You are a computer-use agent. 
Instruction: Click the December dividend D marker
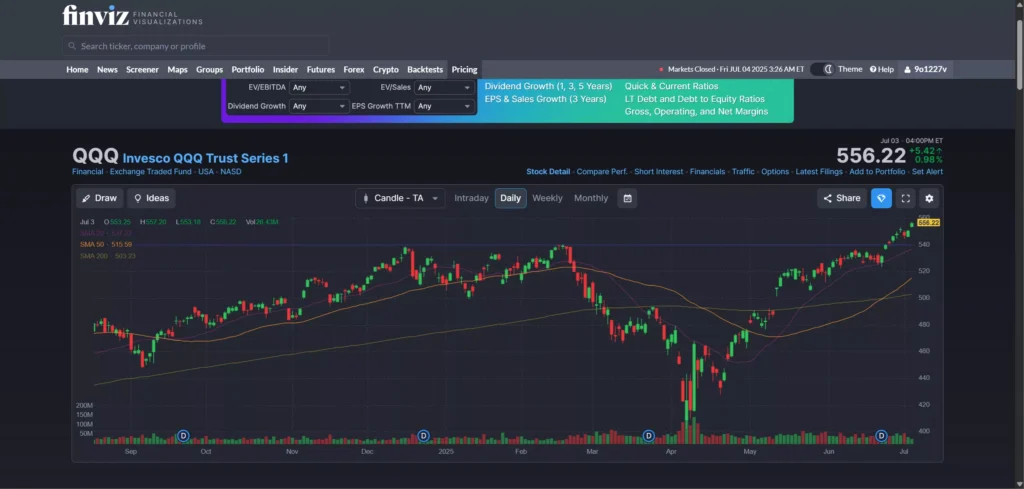coord(423,435)
